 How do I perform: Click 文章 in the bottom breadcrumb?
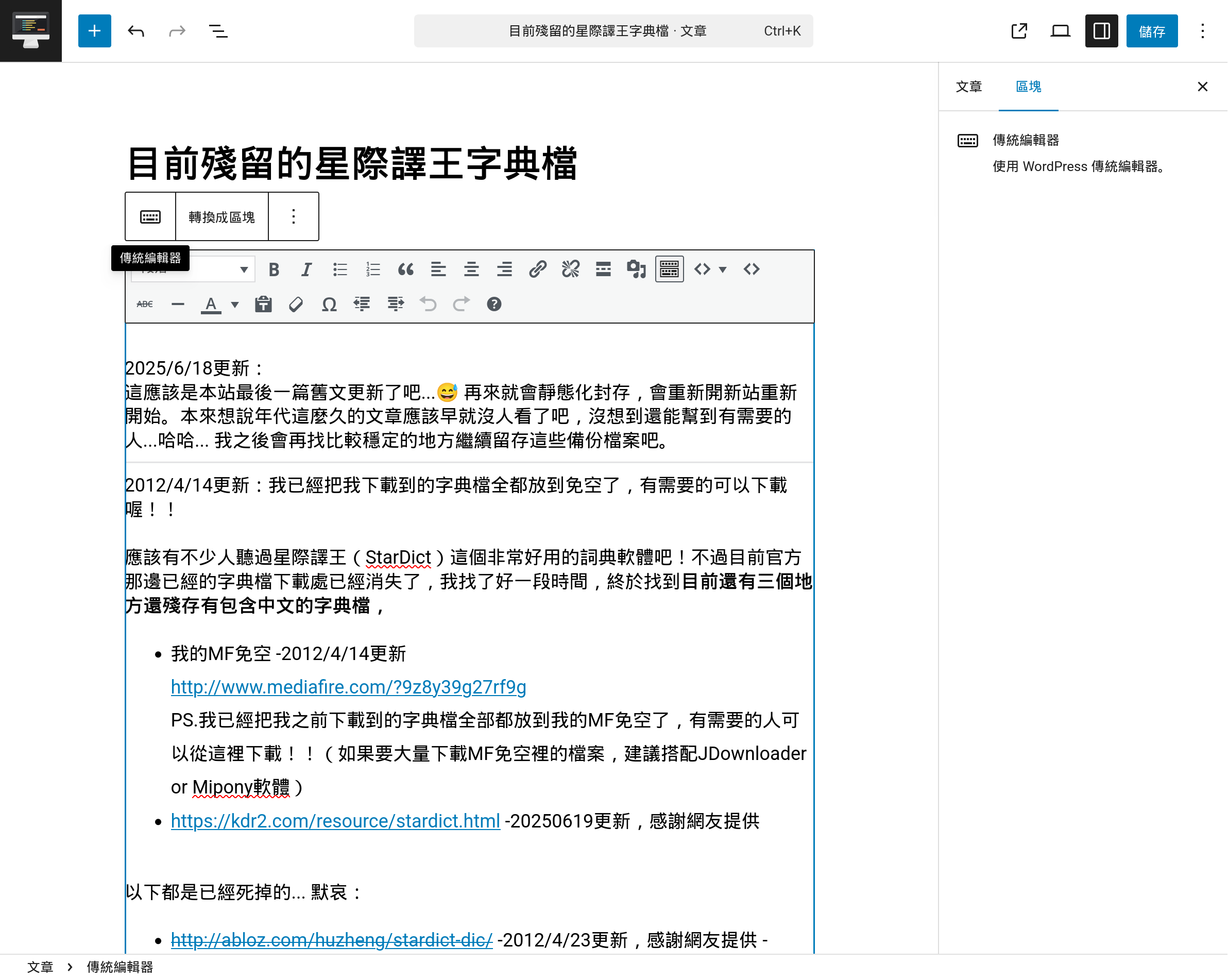point(40,967)
